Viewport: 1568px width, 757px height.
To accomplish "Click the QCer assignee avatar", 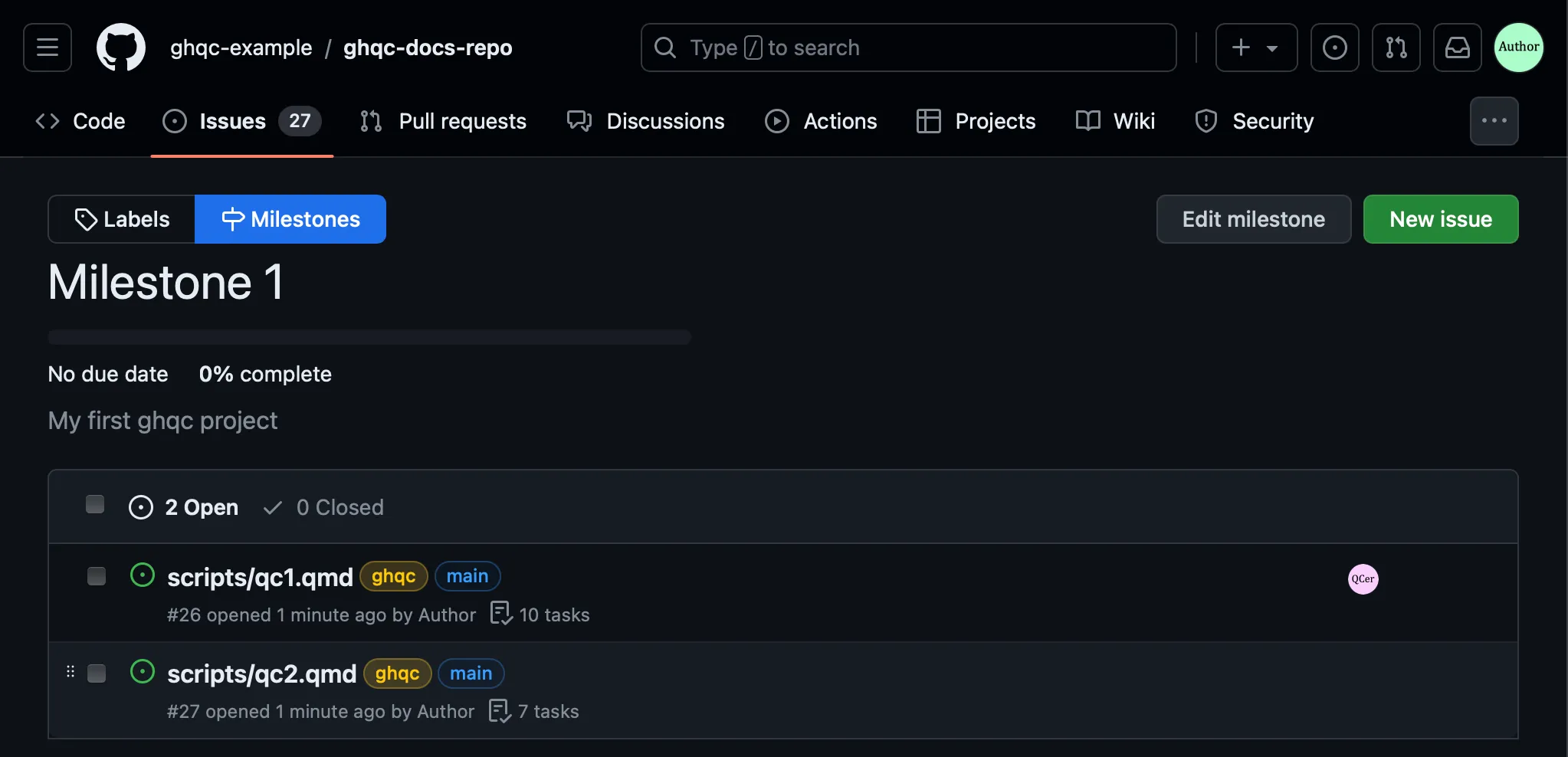I will 1363,579.
